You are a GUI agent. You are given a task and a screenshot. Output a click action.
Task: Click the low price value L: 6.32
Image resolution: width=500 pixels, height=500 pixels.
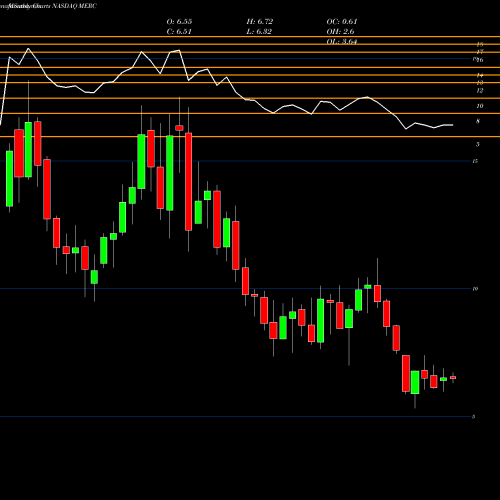tap(259, 32)
